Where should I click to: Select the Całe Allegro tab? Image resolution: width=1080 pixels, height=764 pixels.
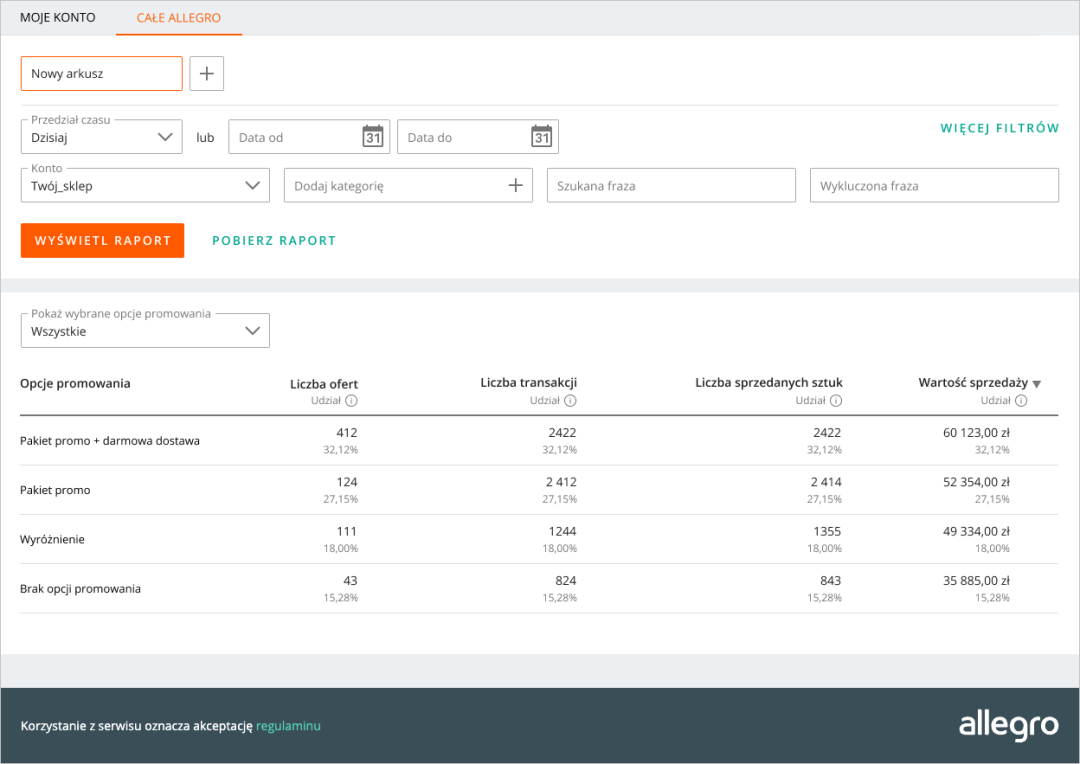179,18
